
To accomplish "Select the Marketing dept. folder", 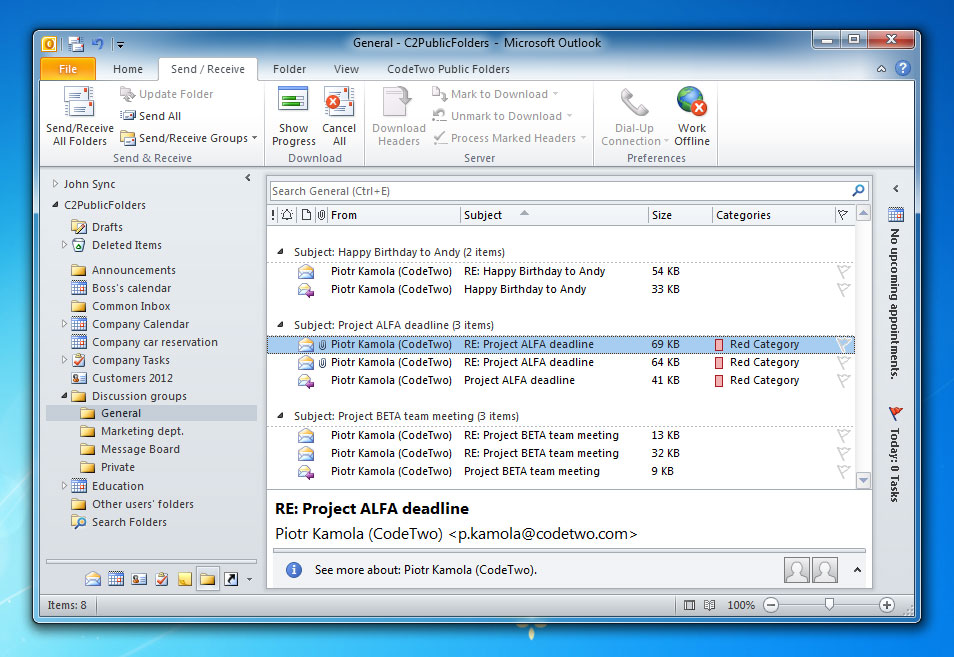I will pos(142,431).
